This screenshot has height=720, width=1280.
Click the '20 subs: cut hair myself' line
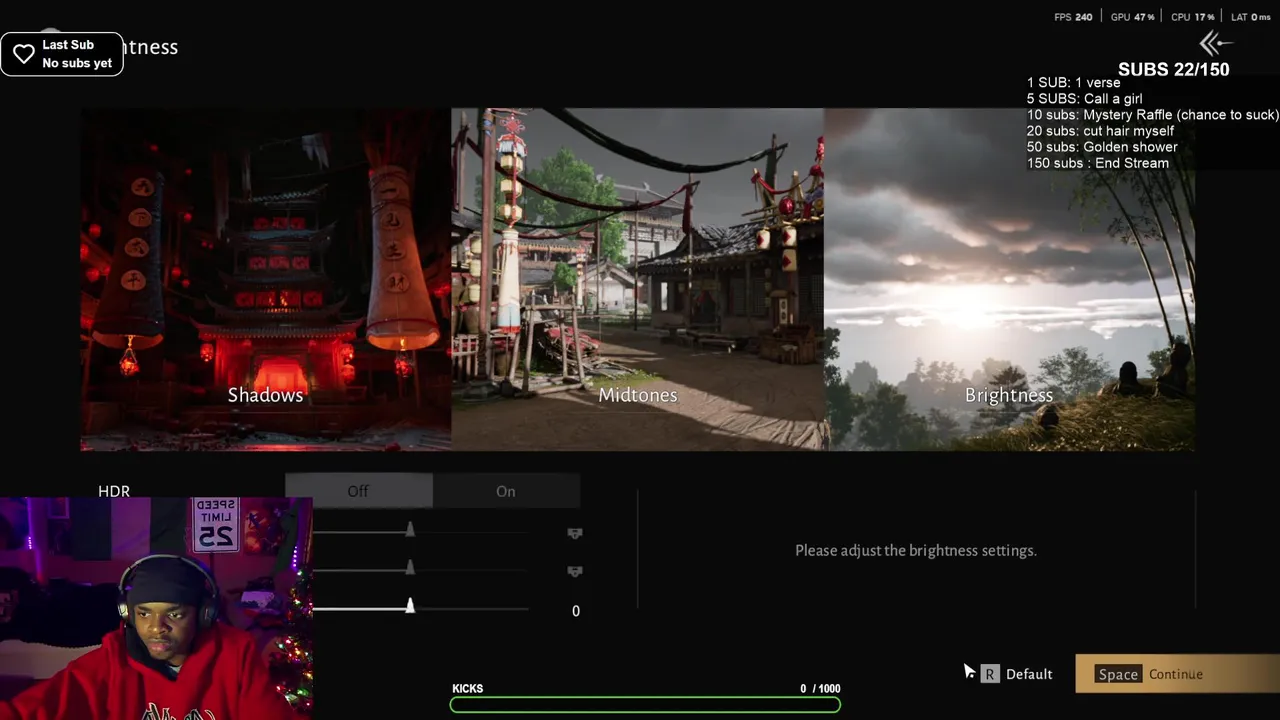click(1100, 131)
